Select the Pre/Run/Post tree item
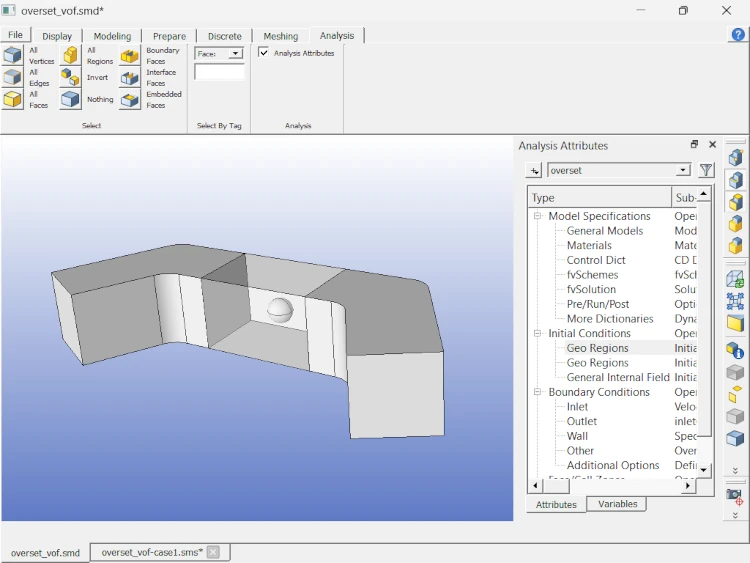750x563 pixels. pyautogui.click(x=598, y=304)
